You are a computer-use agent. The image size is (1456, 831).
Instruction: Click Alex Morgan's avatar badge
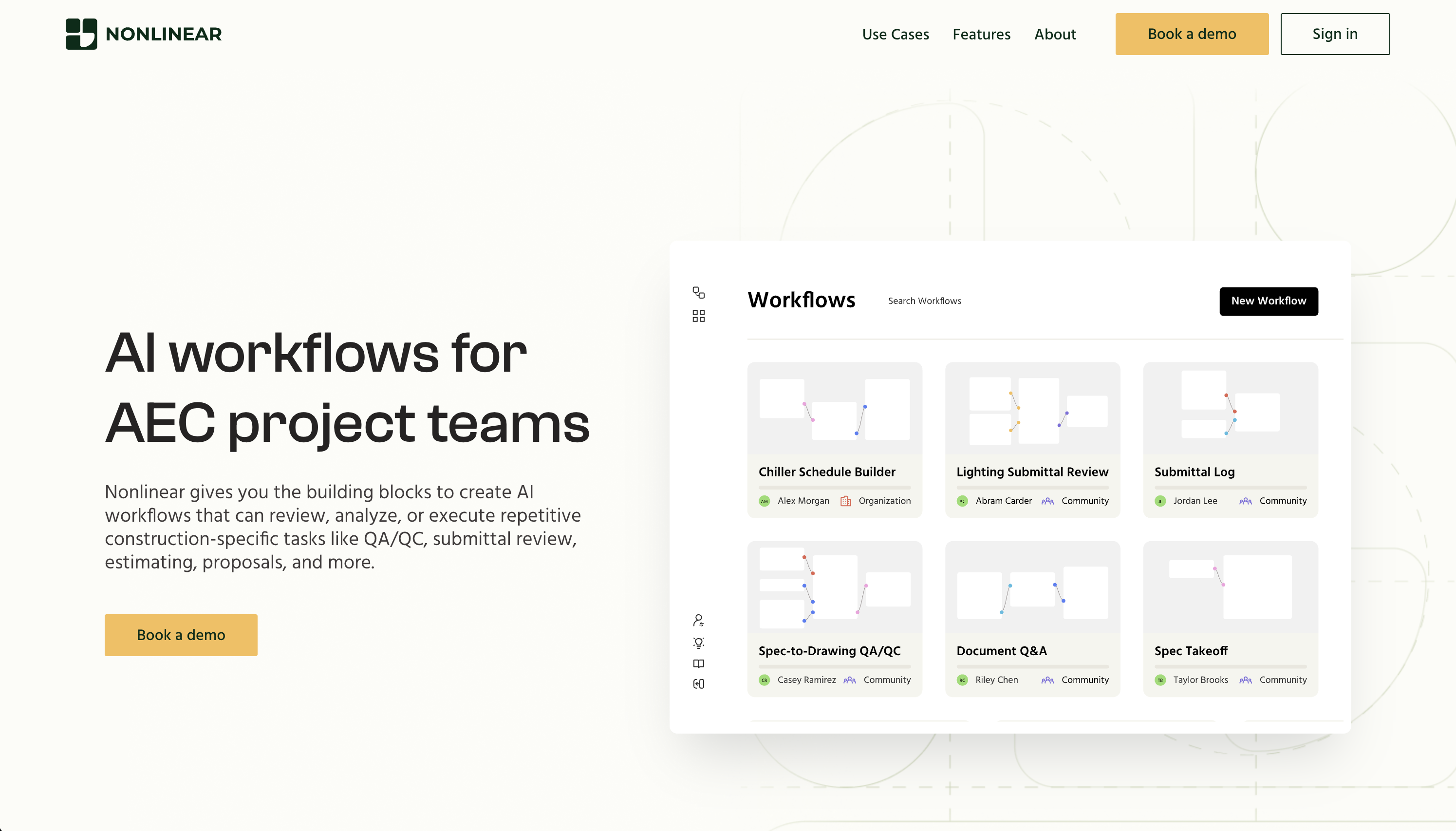(x=765, y=501)
